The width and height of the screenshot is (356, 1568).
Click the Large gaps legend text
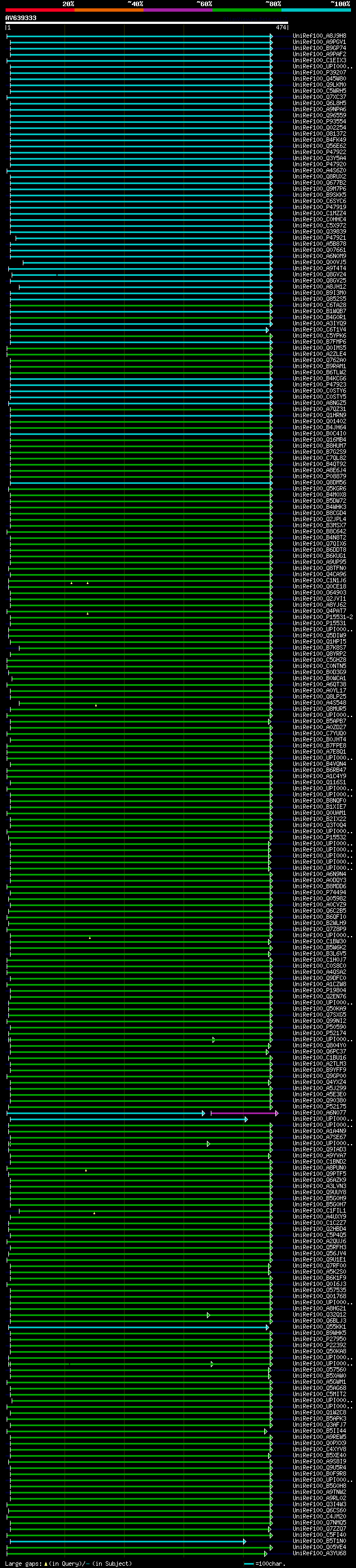point(68,1564)
